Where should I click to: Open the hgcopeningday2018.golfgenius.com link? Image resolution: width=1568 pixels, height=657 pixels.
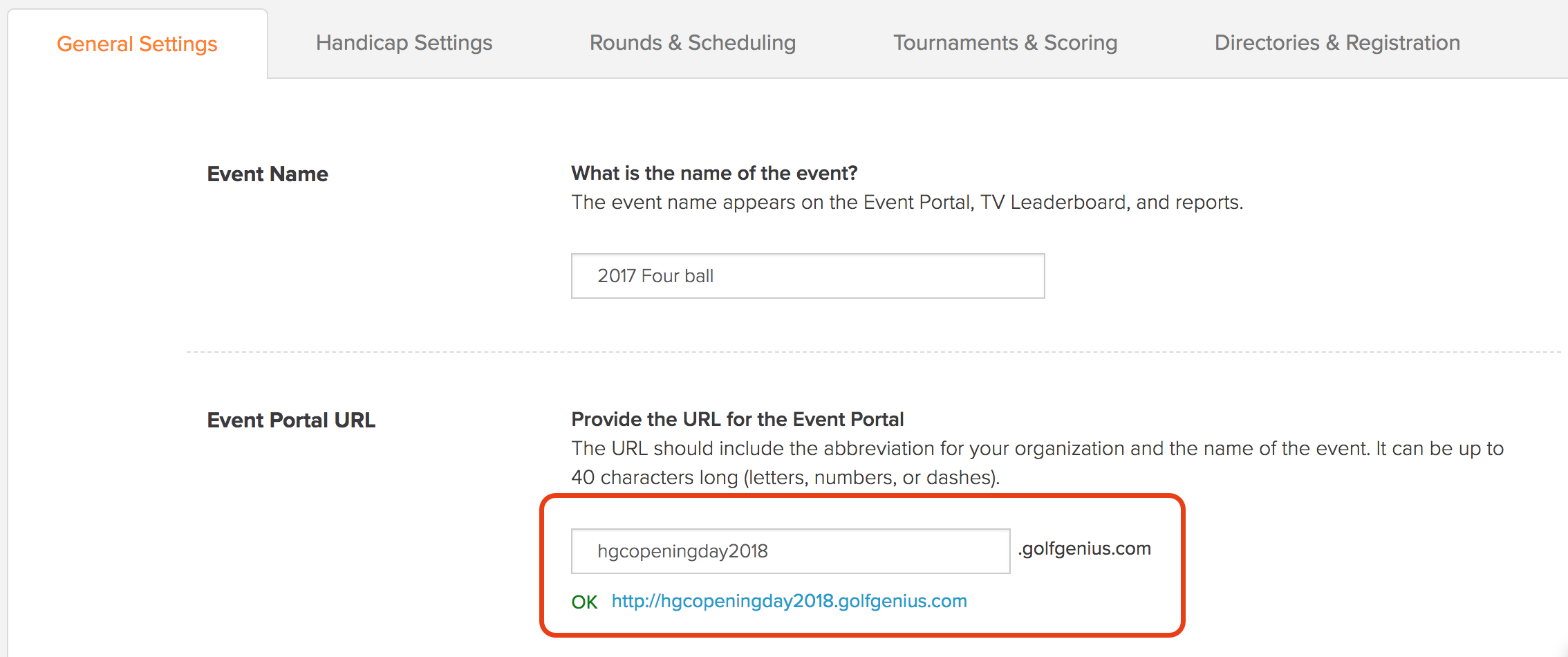point(789,601)
